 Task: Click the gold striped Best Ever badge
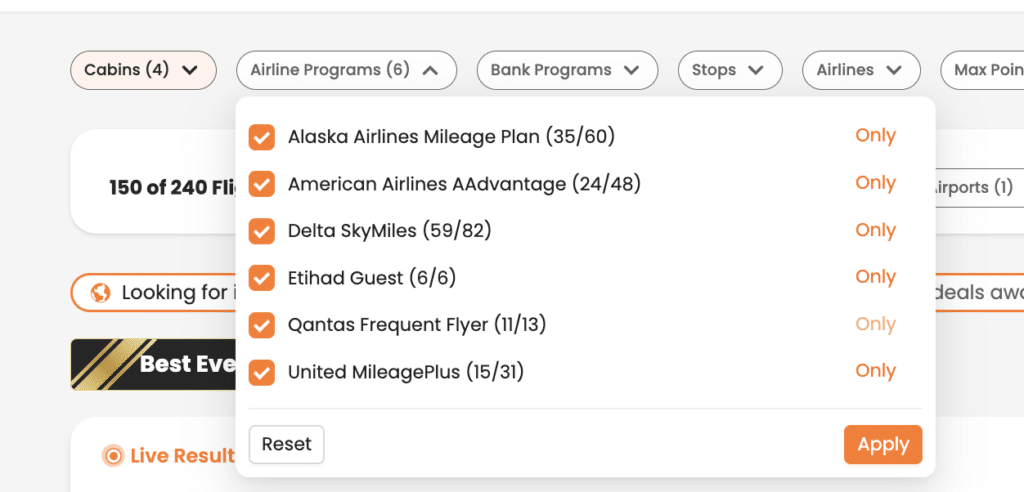click(x=153, y=365)
